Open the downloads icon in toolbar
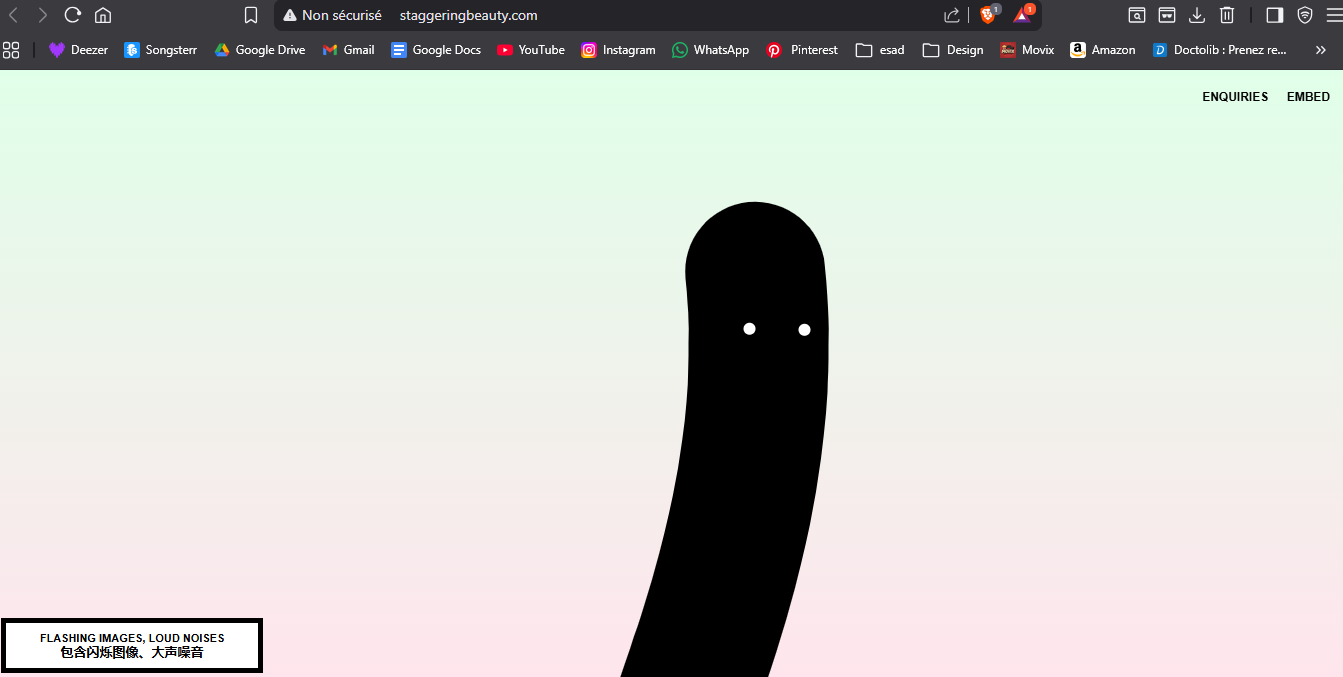 [1196, 15]
